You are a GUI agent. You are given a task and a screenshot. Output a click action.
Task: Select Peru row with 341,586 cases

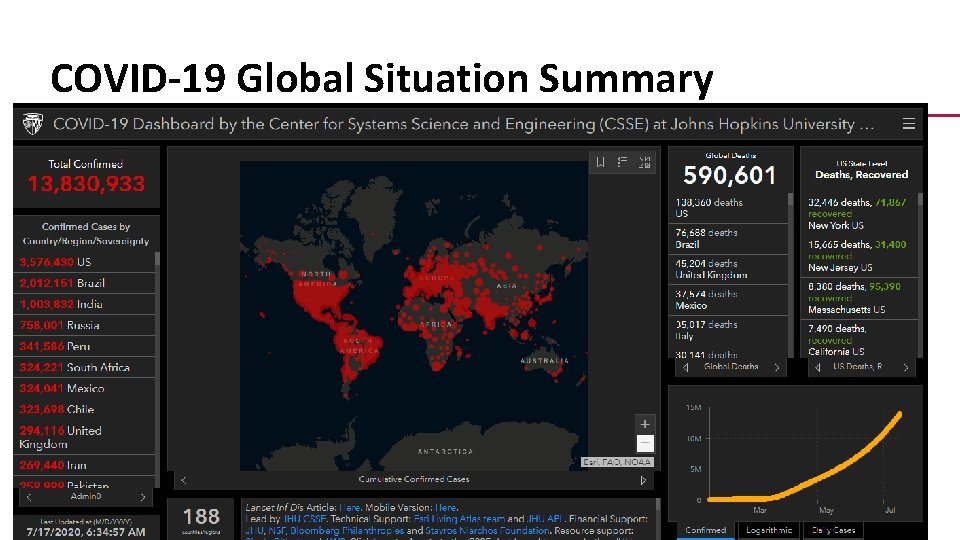pyautogui.click(x=84, y=346)
